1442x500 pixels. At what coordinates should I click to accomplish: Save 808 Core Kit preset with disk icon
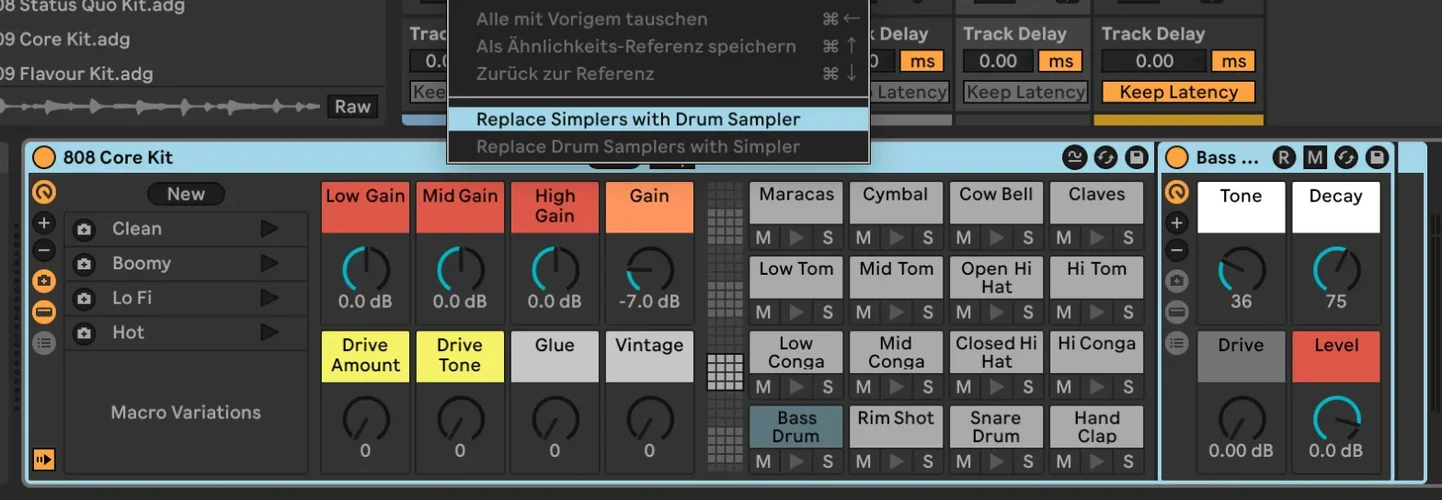tap(1135, 158)
